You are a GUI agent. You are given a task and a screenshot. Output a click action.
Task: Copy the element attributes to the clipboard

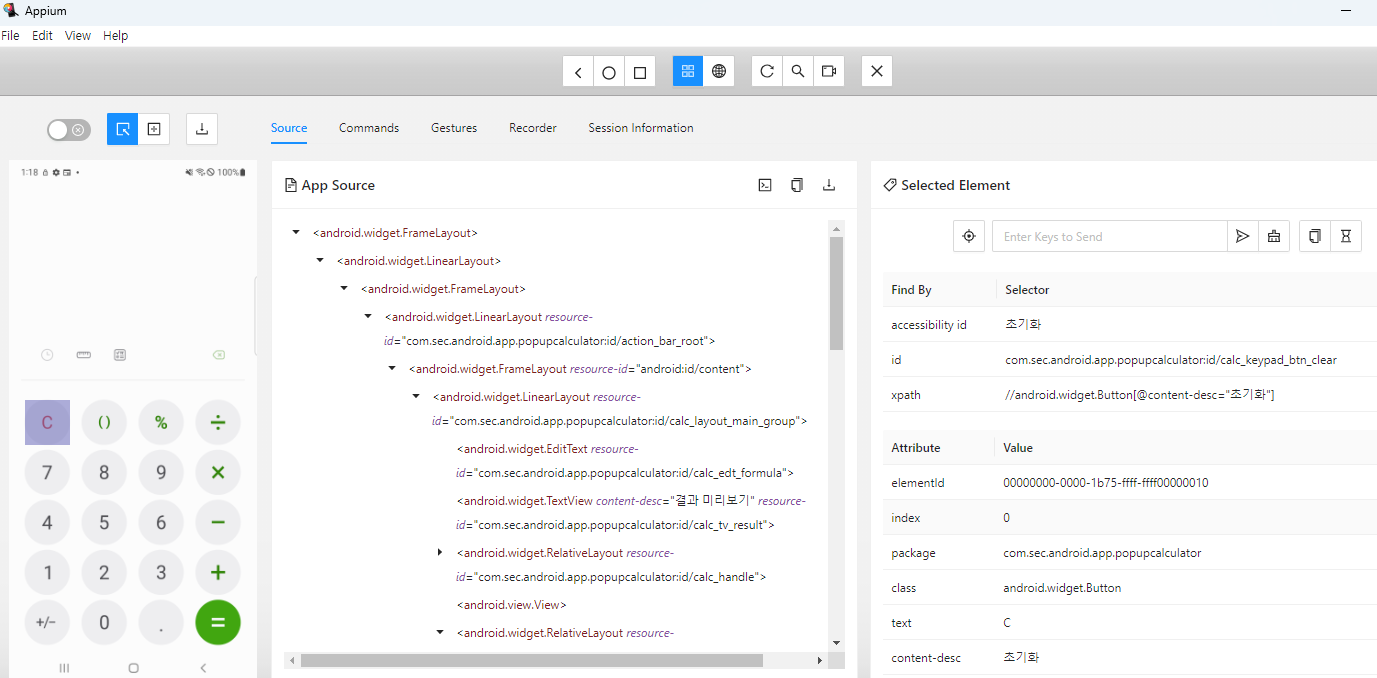tap(1315, 237)
